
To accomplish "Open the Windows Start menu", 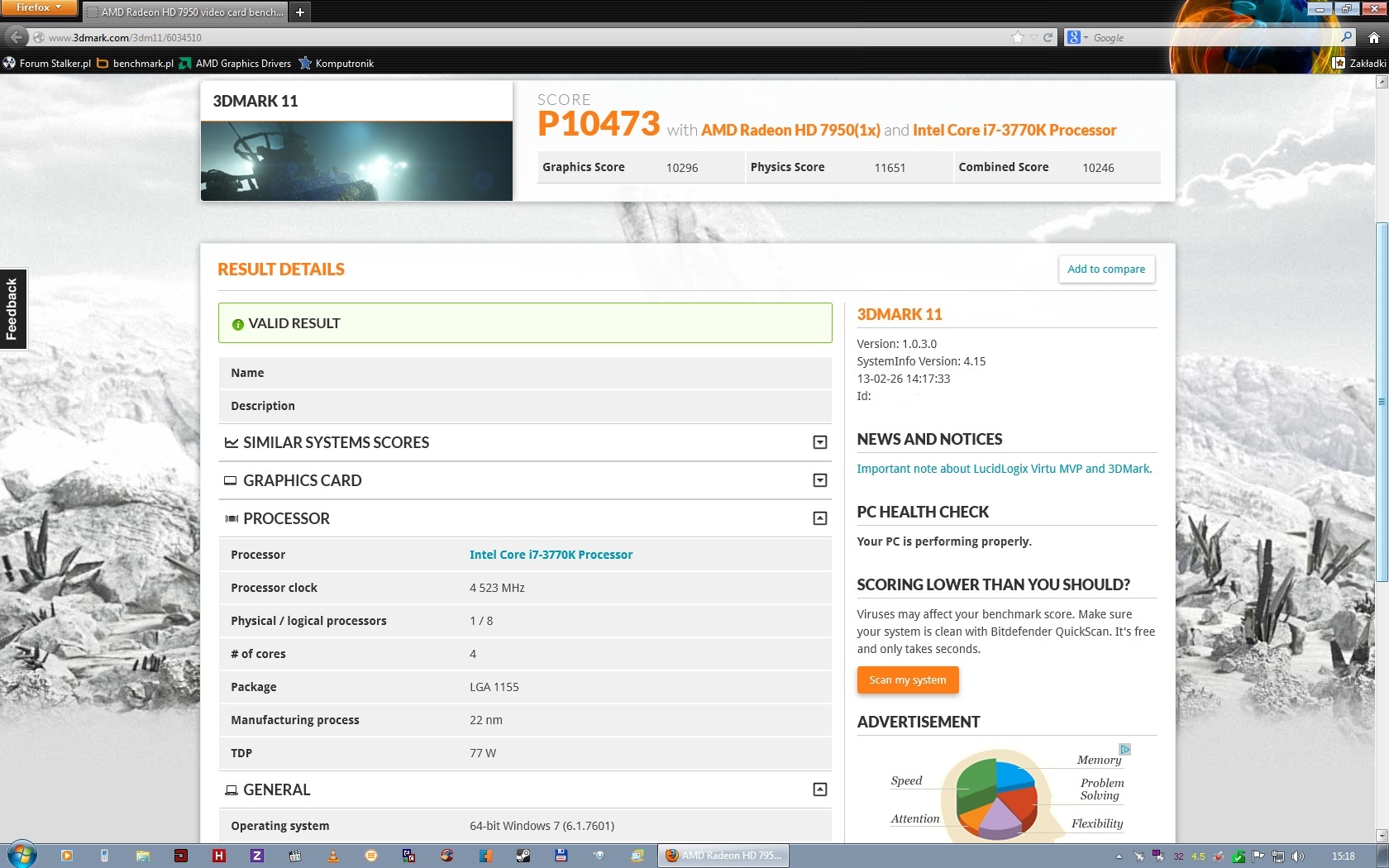I will point(21,855).
